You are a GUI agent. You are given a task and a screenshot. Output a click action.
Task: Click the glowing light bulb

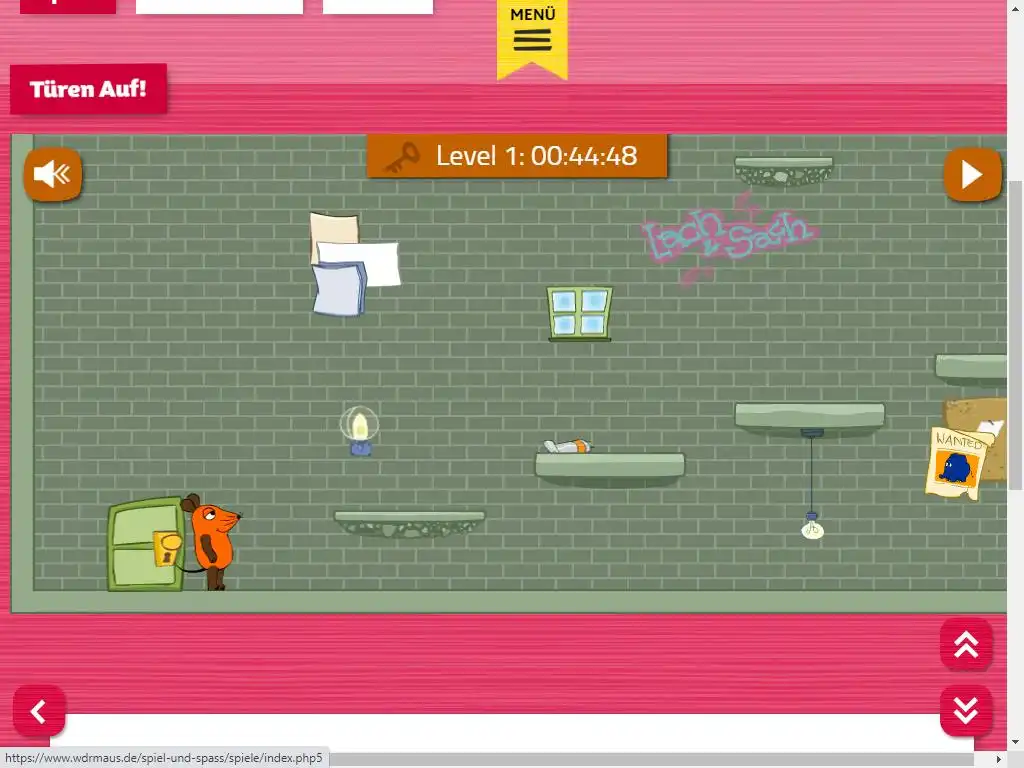pyautogui.click(x=359, y=430)
